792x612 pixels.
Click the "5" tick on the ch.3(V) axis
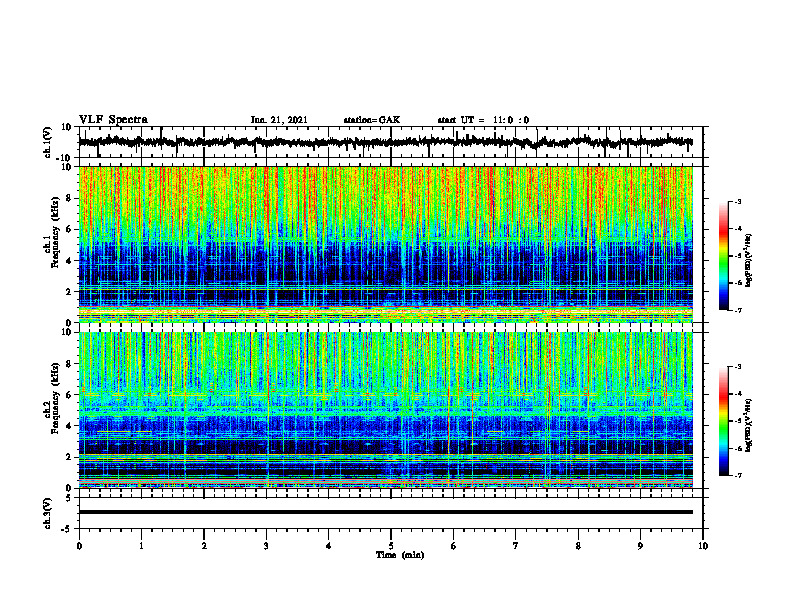(x=70, y=498)
